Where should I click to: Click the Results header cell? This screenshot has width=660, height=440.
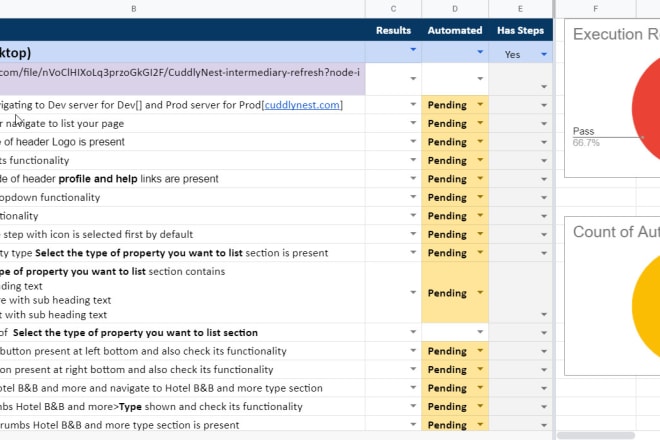point(393,30)
